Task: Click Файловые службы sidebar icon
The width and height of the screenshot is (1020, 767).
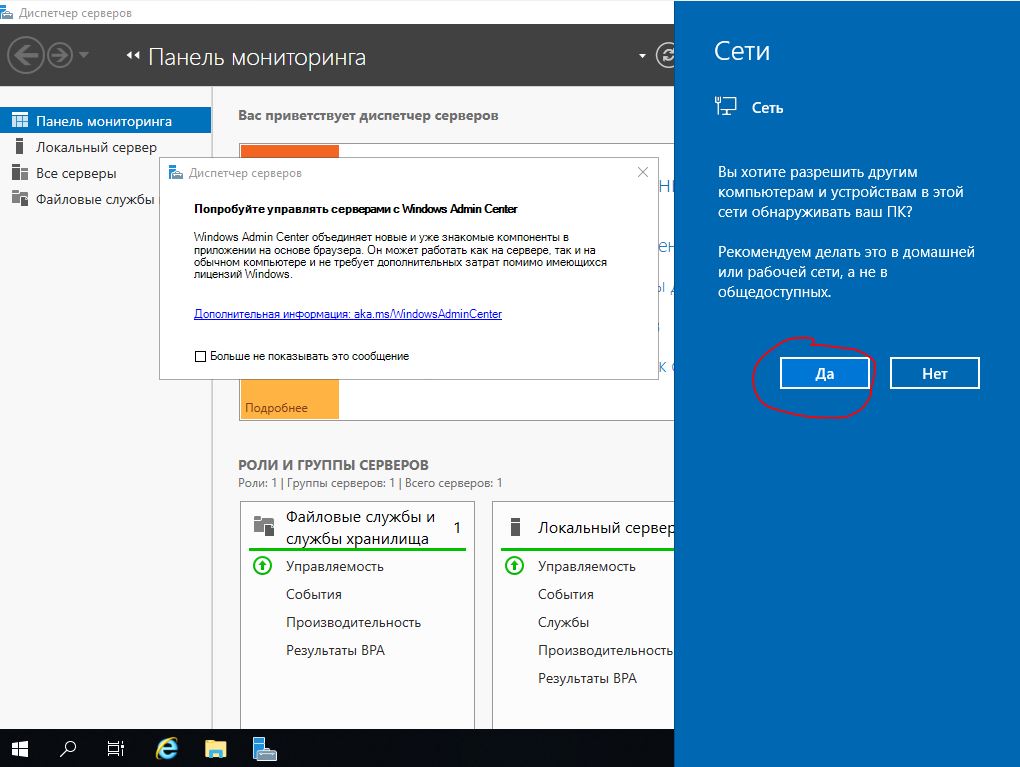Action: coord(19,199)
